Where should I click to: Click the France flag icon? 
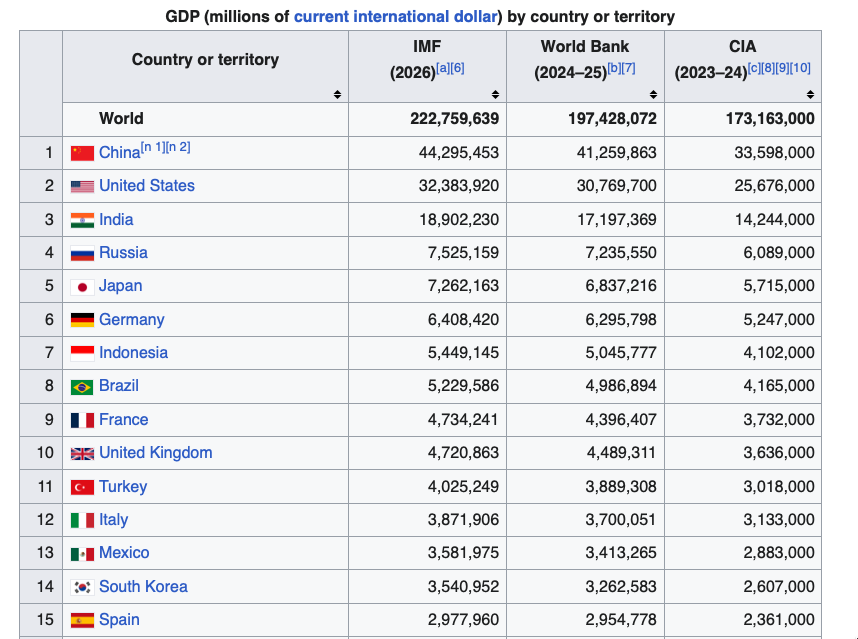[x=82, y=420]
